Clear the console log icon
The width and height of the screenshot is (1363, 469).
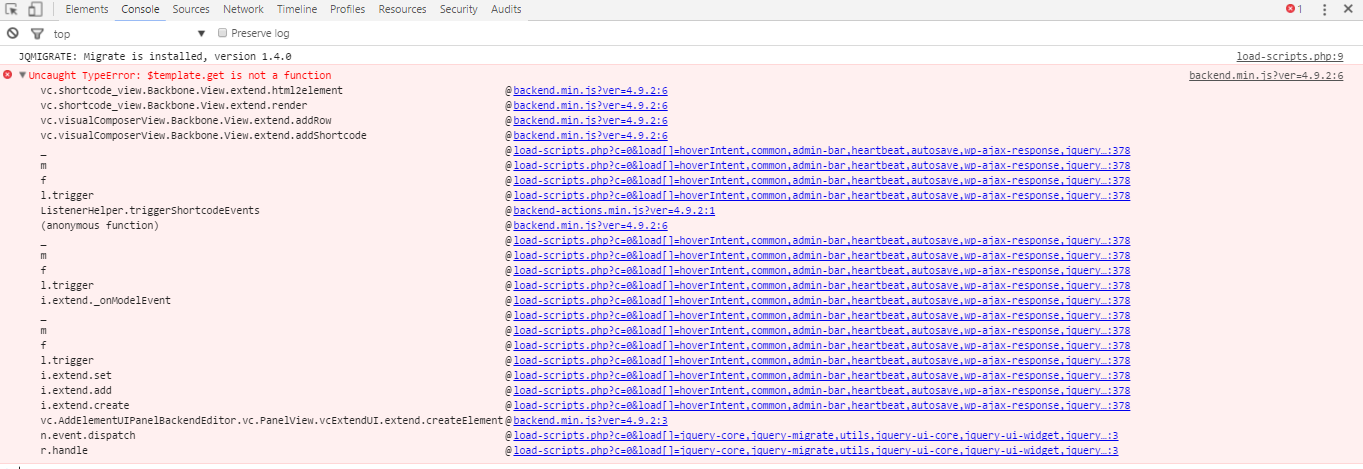[x=12, y=33]
